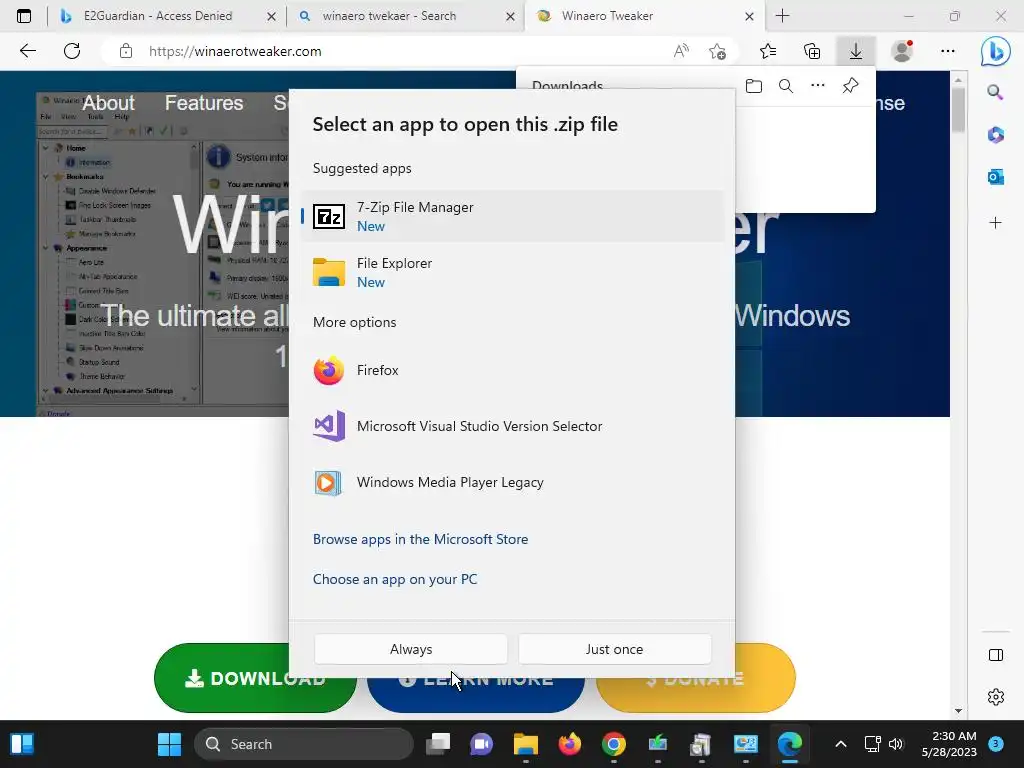Viewport: 1024px width, 768px height.
Task: Confirm with the Just once button
Action: click(x=615, y=649)
